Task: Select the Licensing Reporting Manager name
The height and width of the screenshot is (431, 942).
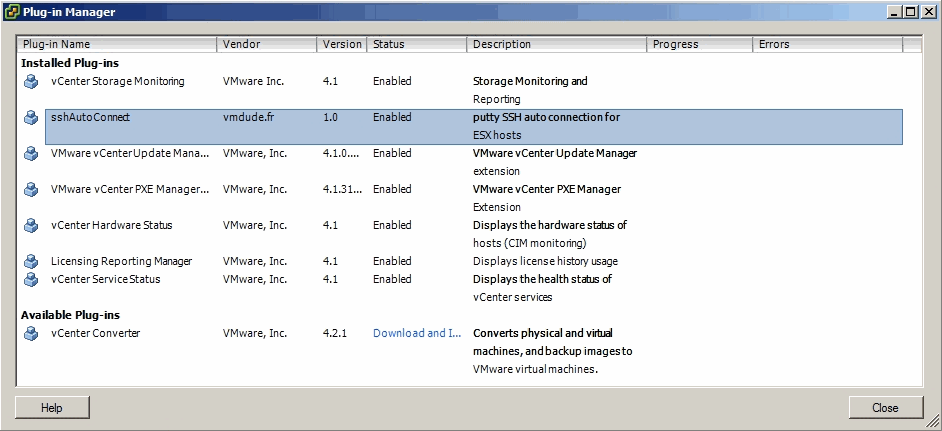Action: coord(121,261)
